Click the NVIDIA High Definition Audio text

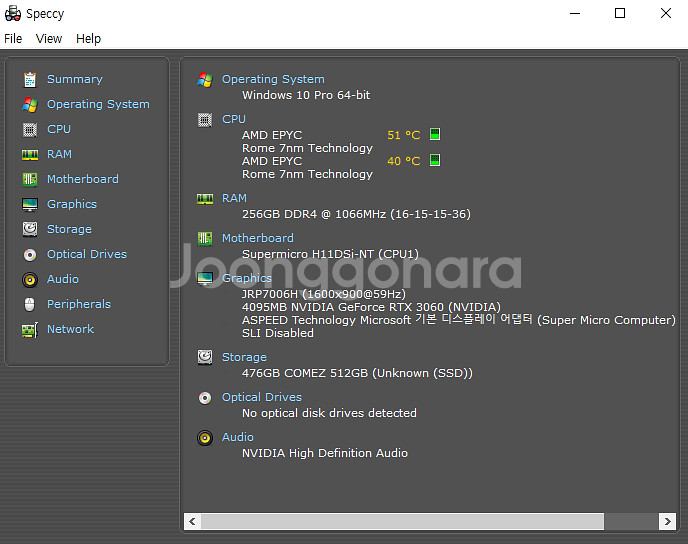tap(325, 453)
